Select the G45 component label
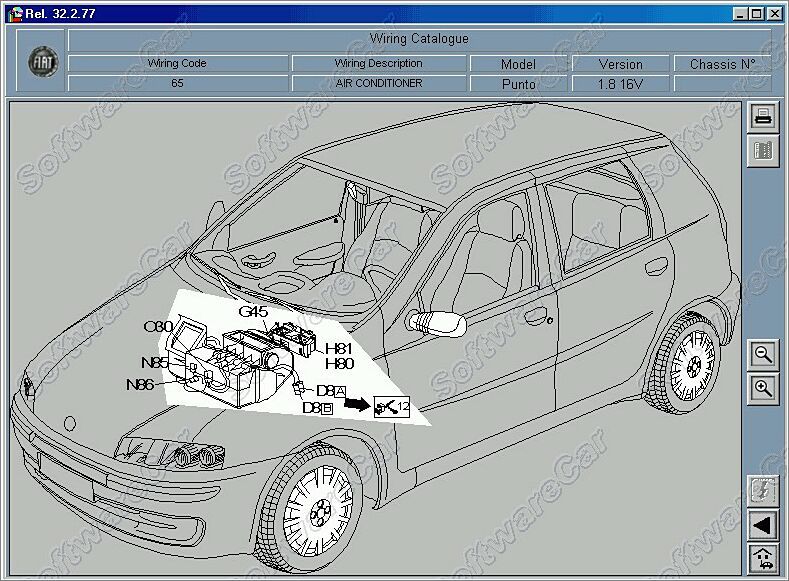789x581 pixels. pos(252,312)
